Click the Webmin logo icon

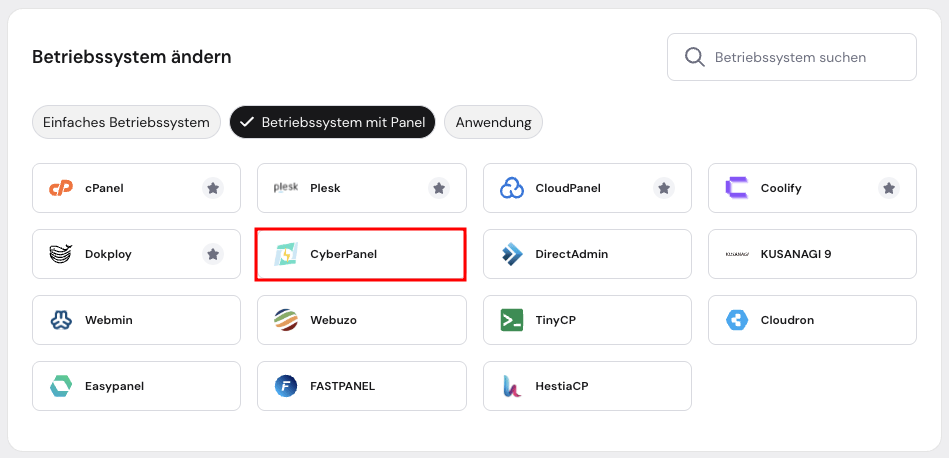(61, 320)
